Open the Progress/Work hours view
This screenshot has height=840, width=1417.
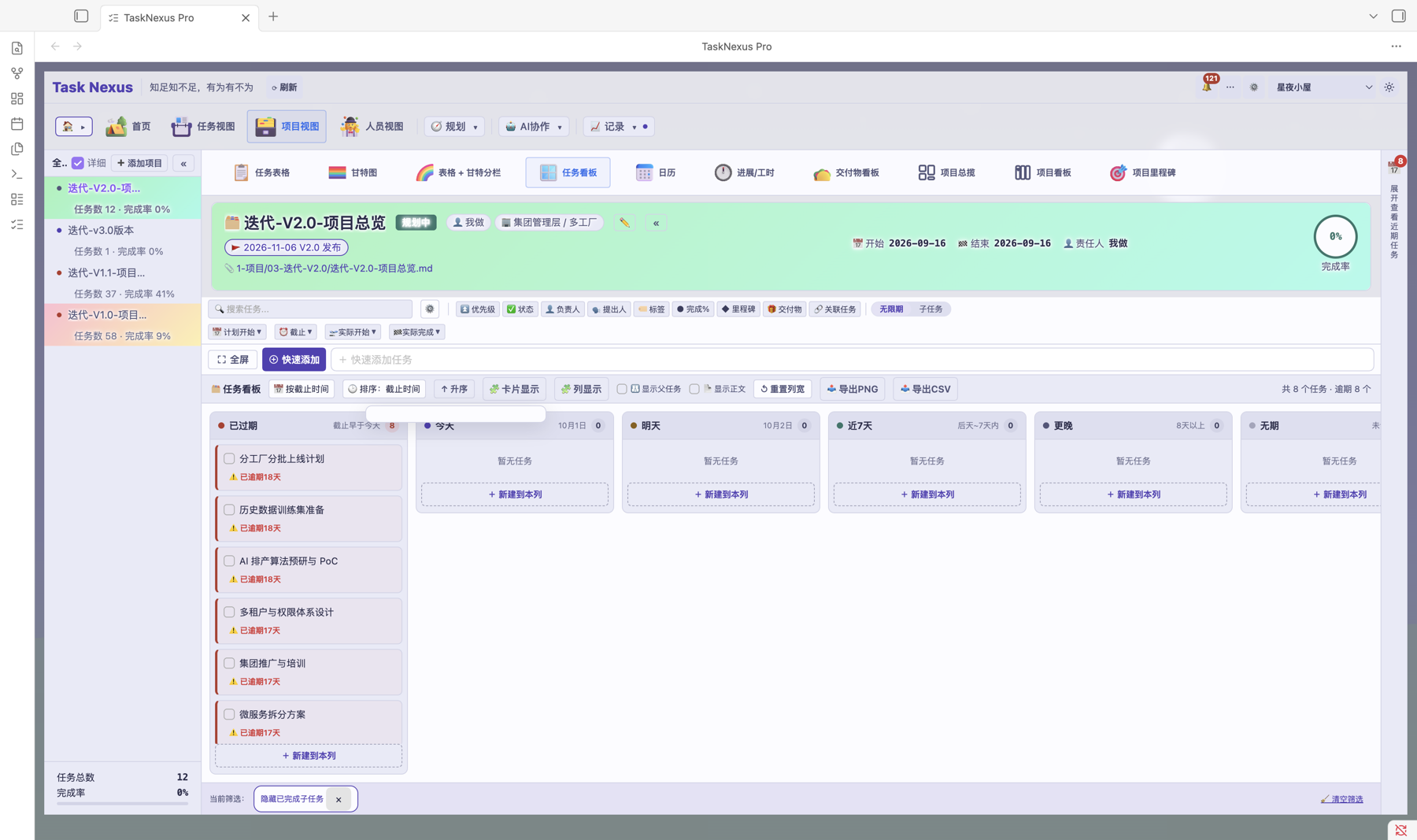(744, 172)
